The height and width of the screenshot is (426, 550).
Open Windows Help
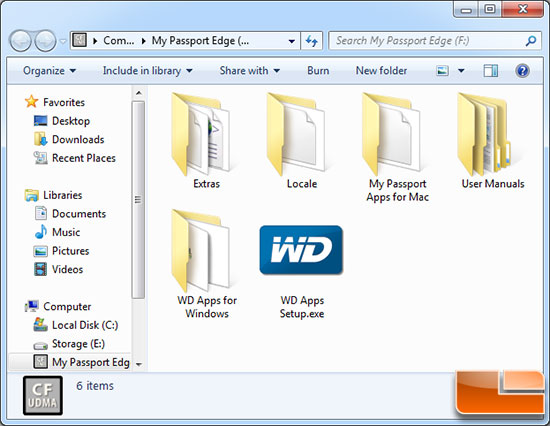(522, 71)
